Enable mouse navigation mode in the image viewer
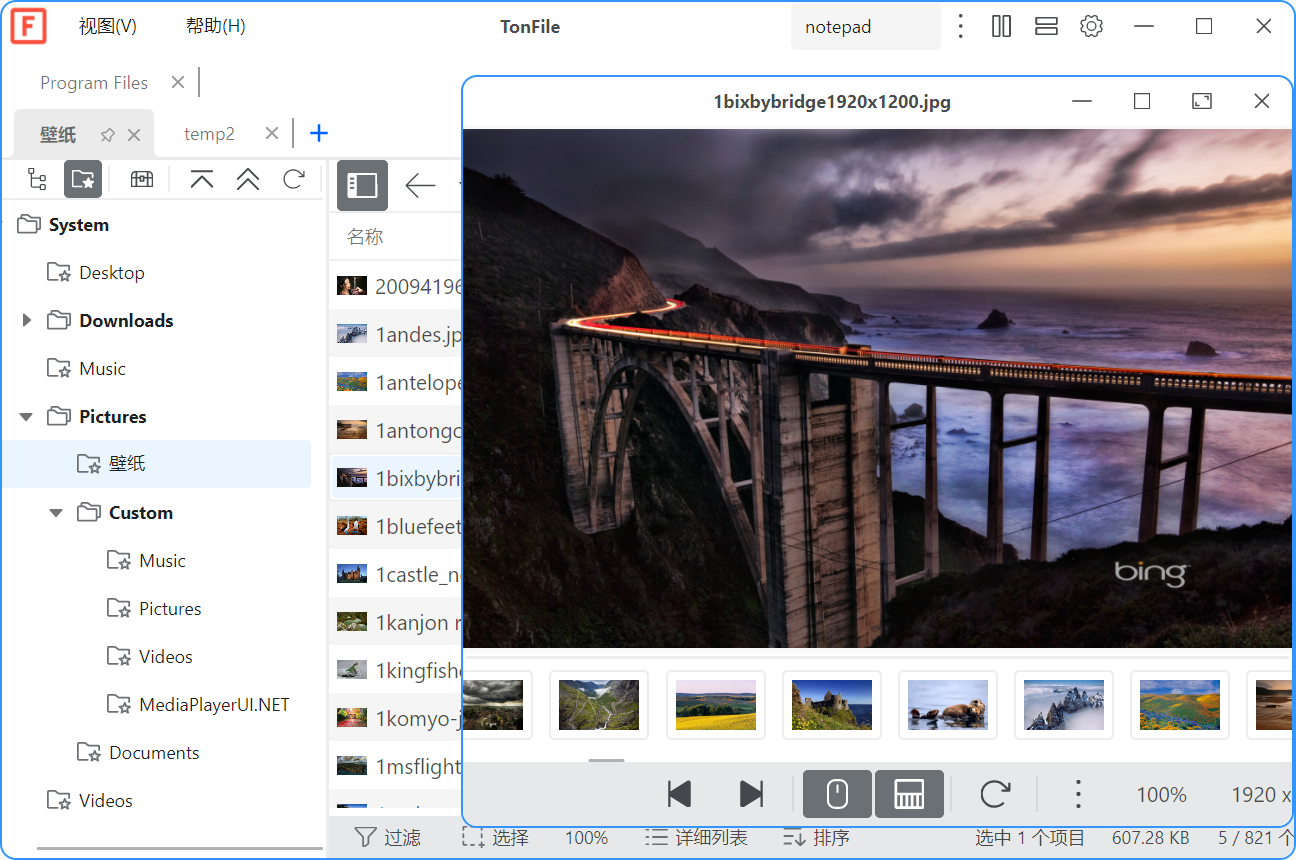Viewport: 1296px width, 860px height. 836,793
